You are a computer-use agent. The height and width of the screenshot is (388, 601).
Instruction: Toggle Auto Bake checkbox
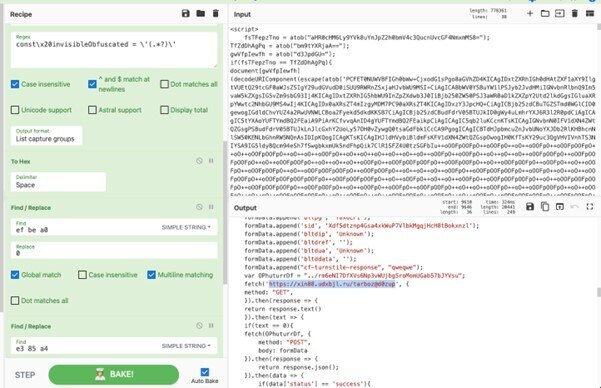coord(205,372)
